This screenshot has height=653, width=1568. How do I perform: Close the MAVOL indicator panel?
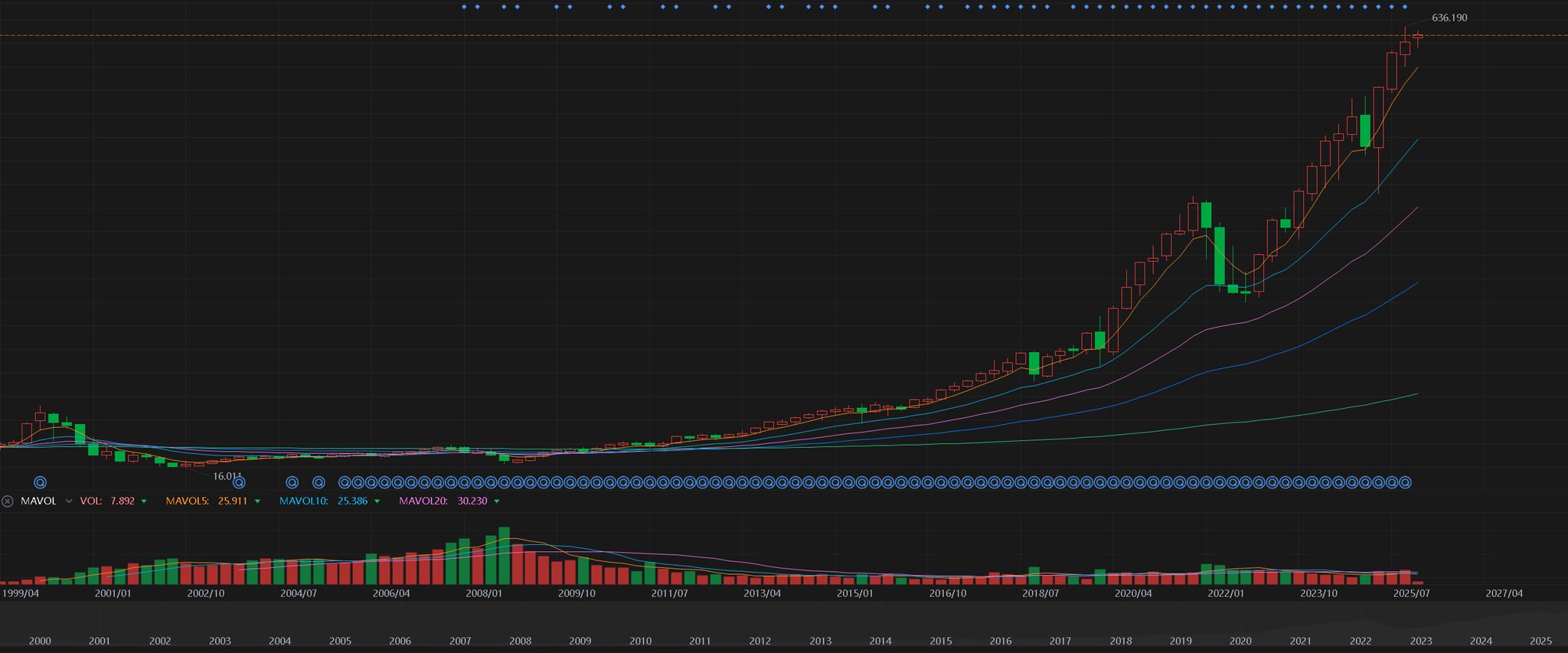(8, 501)
